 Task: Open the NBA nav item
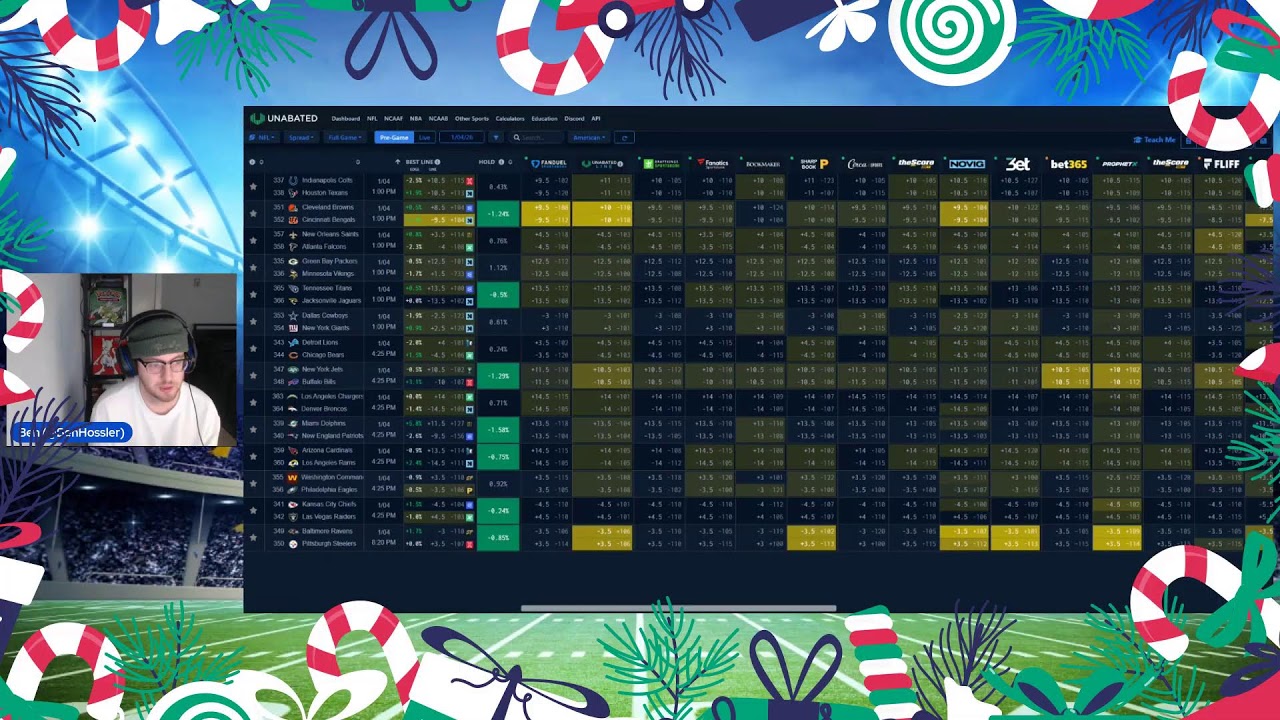click(x=416, y=119)
